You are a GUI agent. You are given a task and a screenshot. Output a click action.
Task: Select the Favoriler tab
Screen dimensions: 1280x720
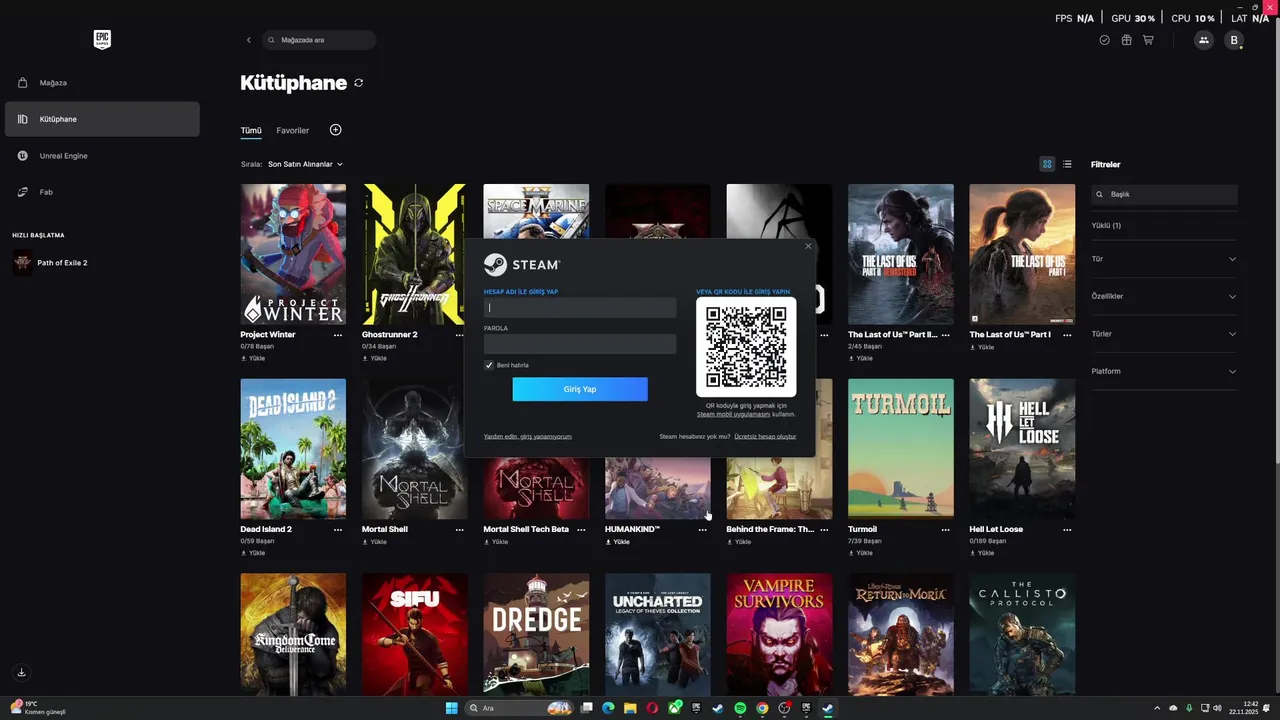point(293,130)
